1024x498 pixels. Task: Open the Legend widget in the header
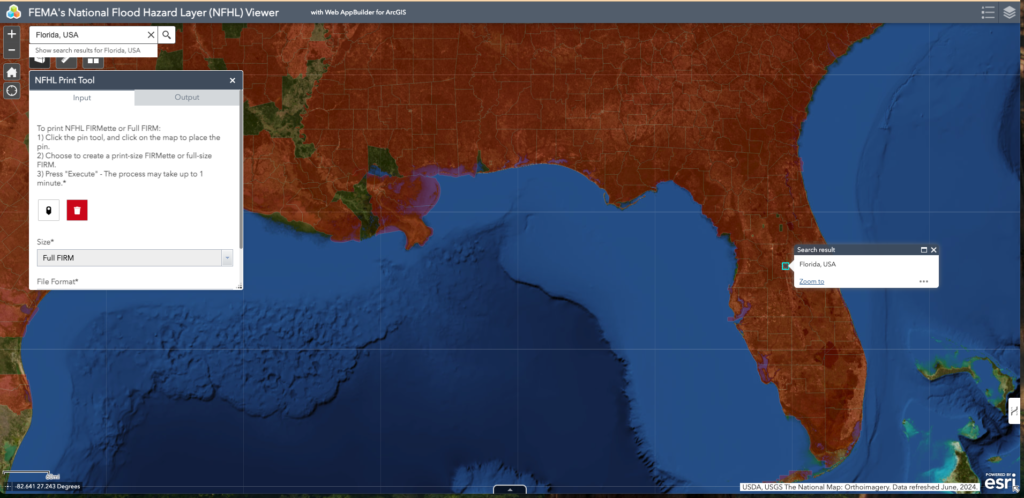point(988,12)
